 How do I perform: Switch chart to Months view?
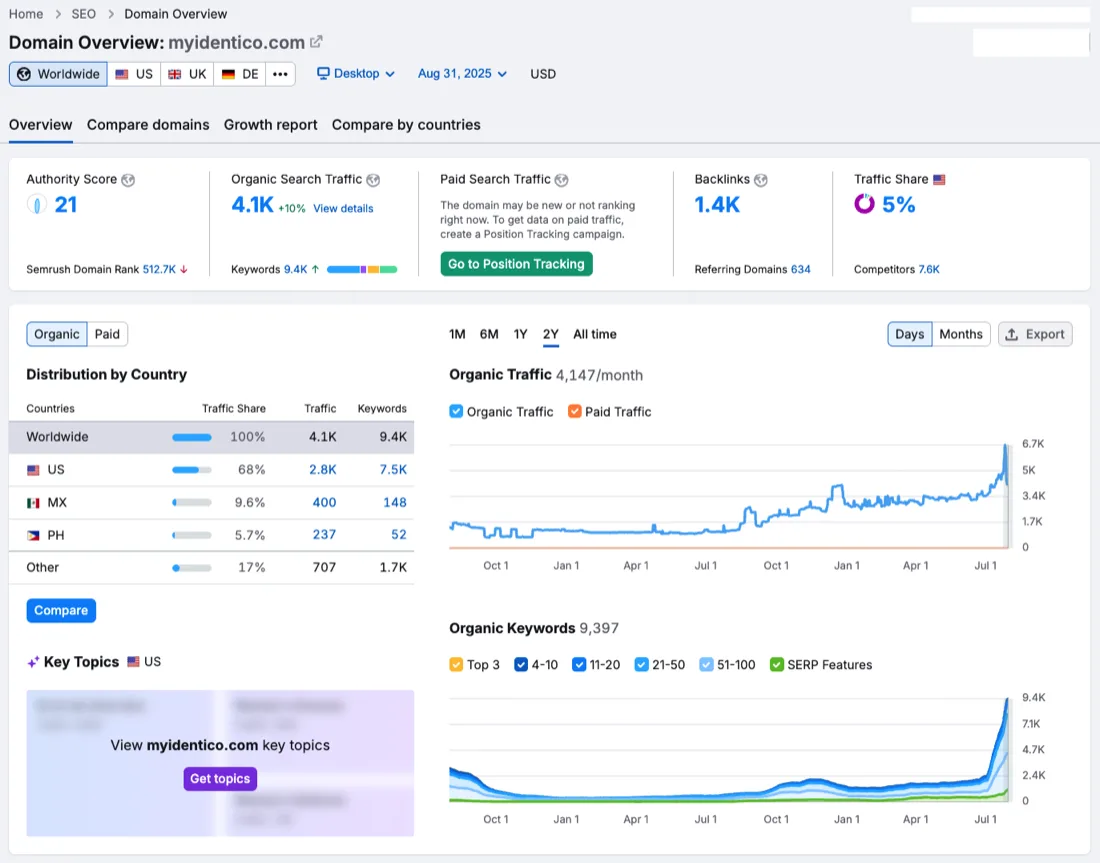point(960,334)
